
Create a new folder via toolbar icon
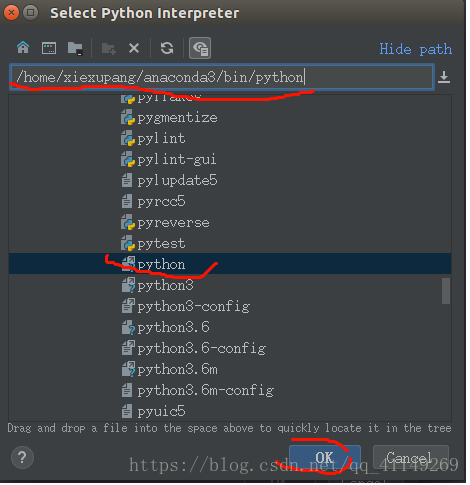click(x=109, y=49)
